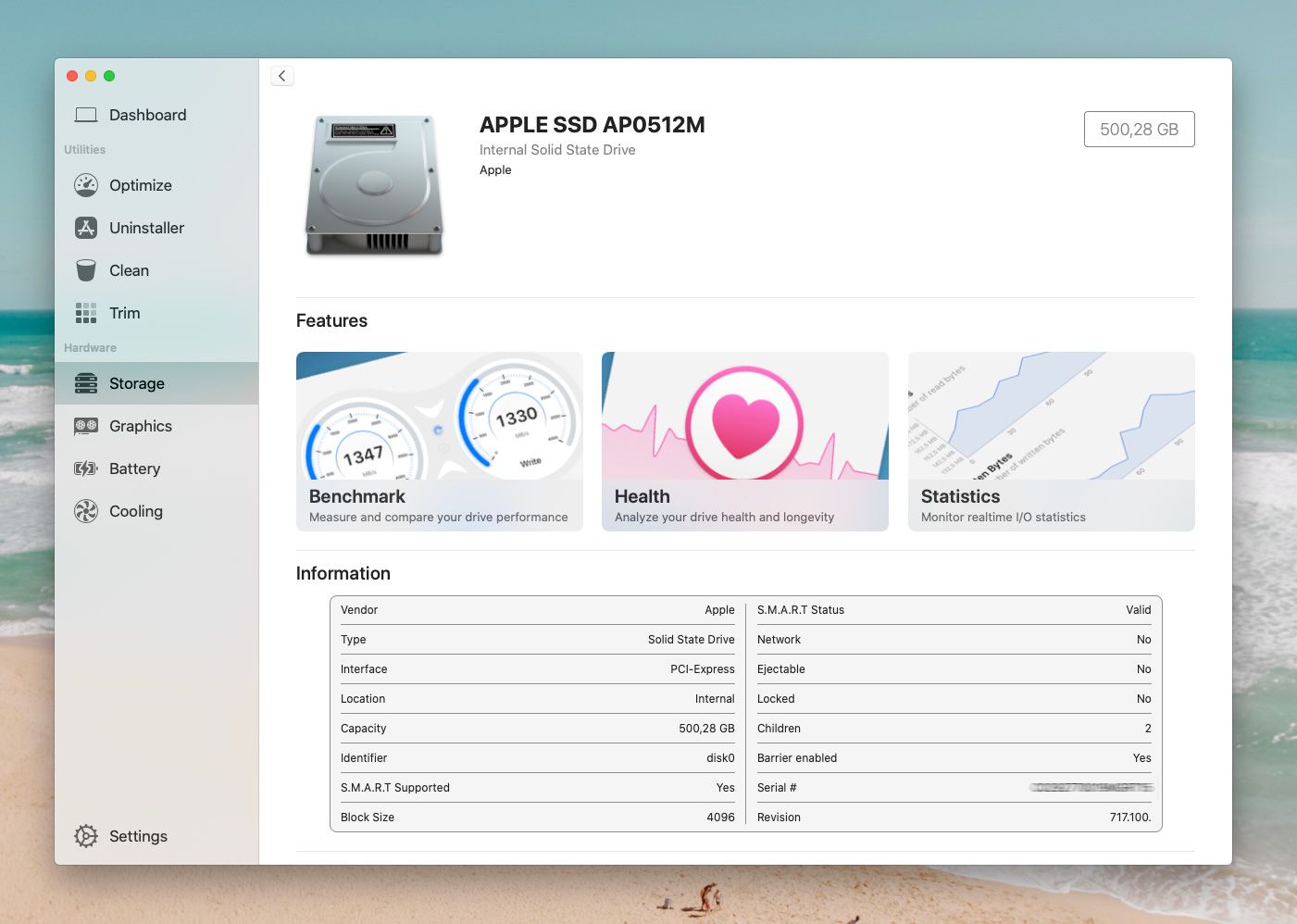Click the Settings gear icon
The image size is (1297, 924).
(x=86, y=836)
